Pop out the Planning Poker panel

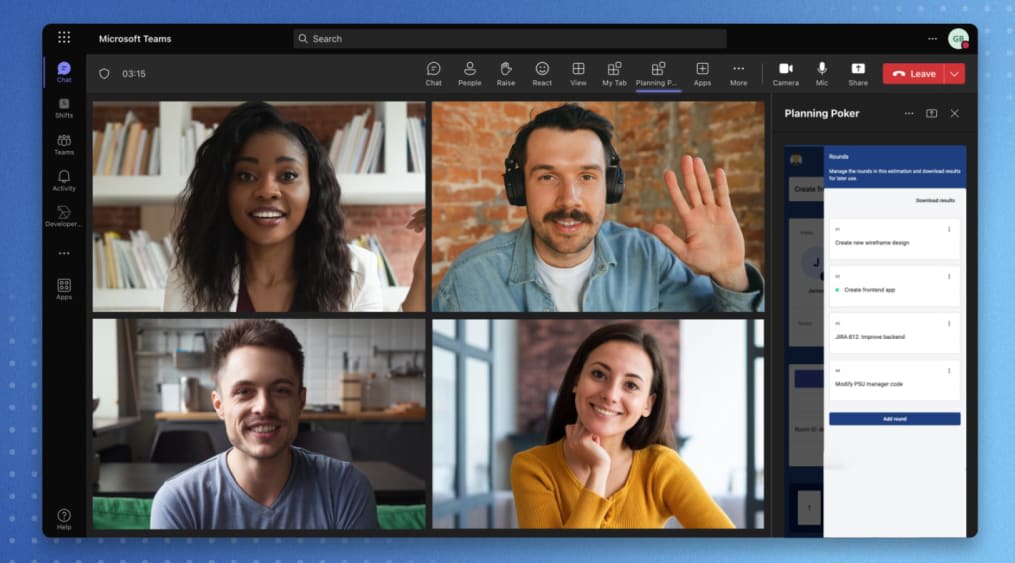coord(931,113)
